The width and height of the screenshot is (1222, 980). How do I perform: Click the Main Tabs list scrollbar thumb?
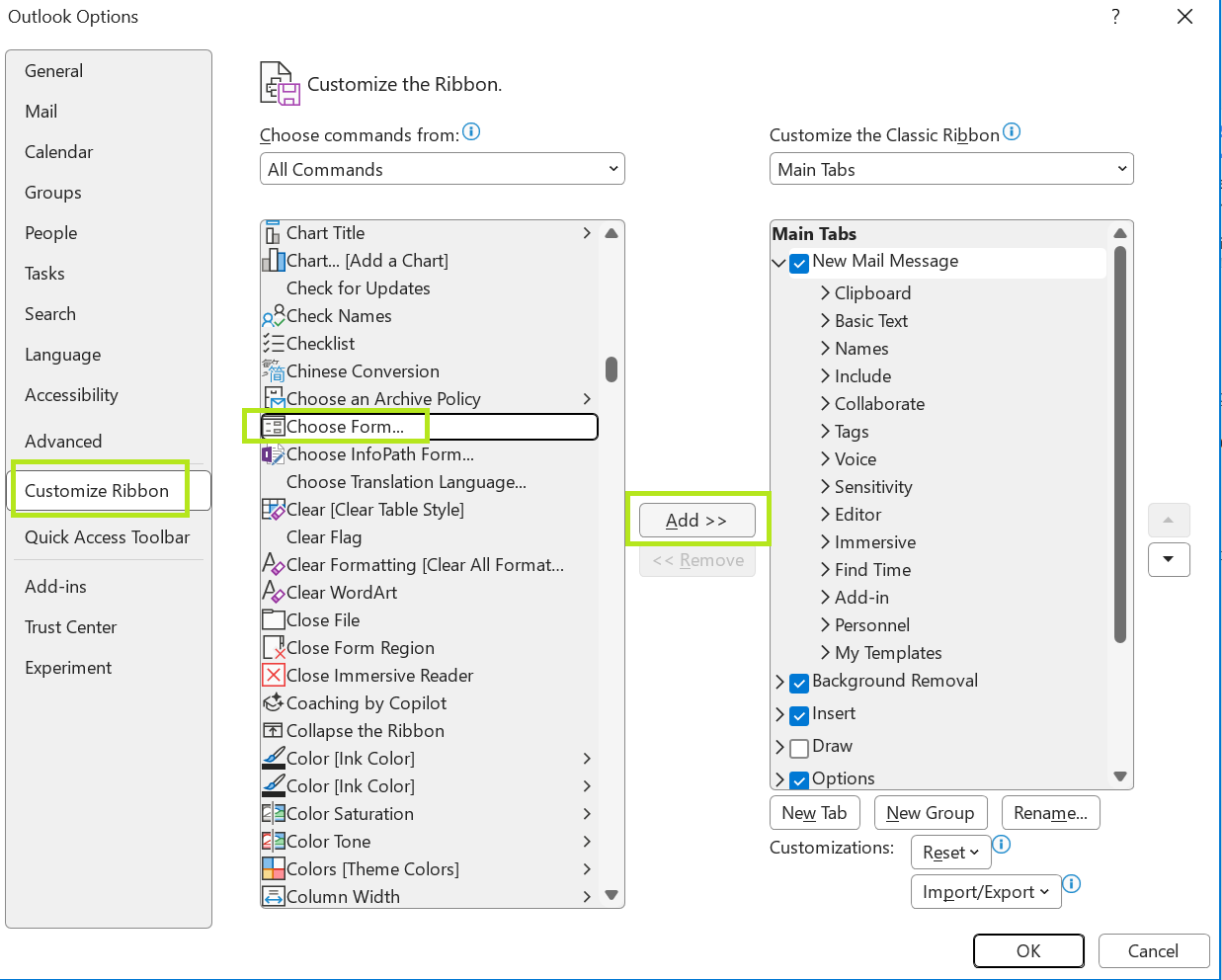coord(1120,445)
